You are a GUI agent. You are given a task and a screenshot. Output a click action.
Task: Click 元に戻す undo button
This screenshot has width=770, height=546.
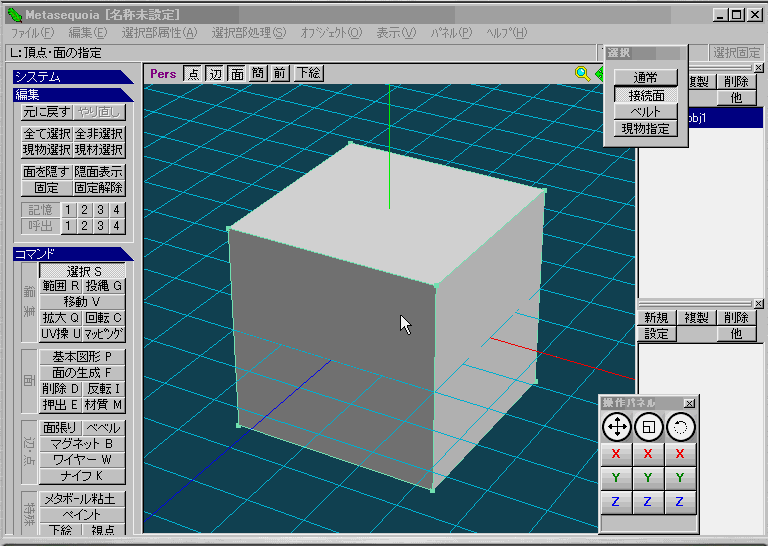point(47,112)
